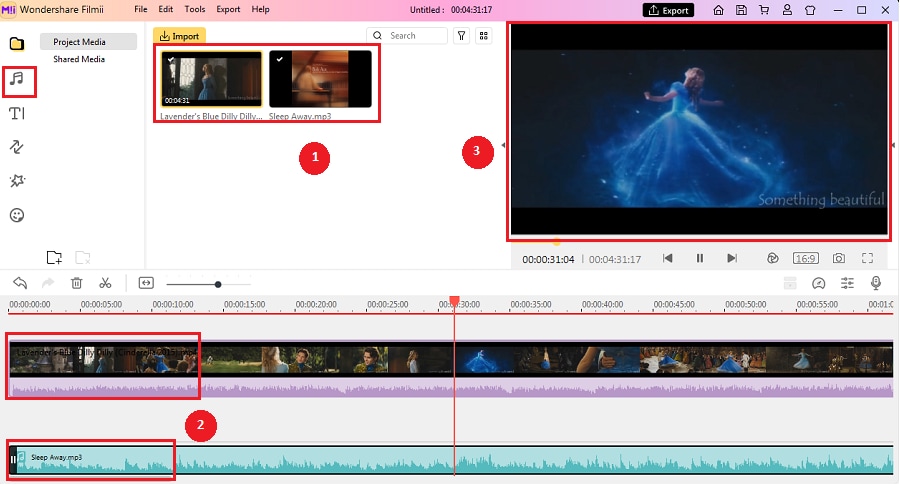Select the Lavender's Blue video clip on timeline
The height and width of the screenshot is (485, 900).
point(451,368)
